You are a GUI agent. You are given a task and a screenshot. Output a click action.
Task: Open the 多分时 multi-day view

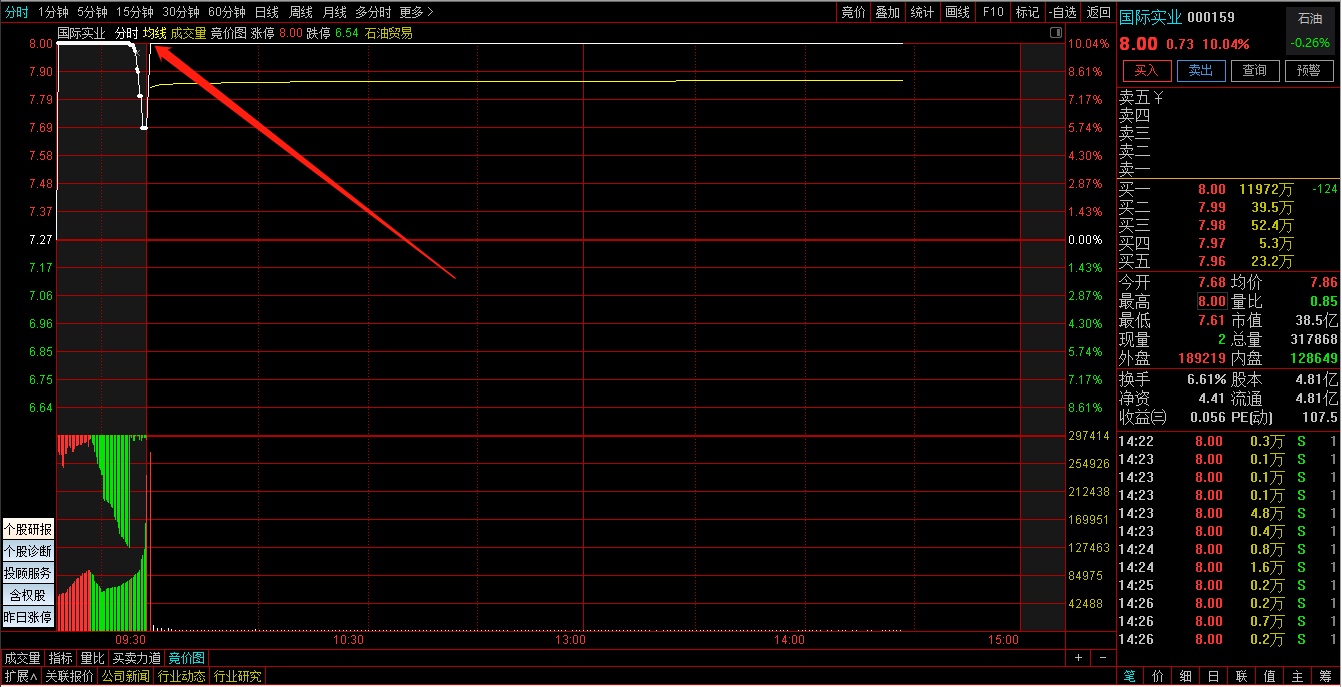click(x=374, y=12)
